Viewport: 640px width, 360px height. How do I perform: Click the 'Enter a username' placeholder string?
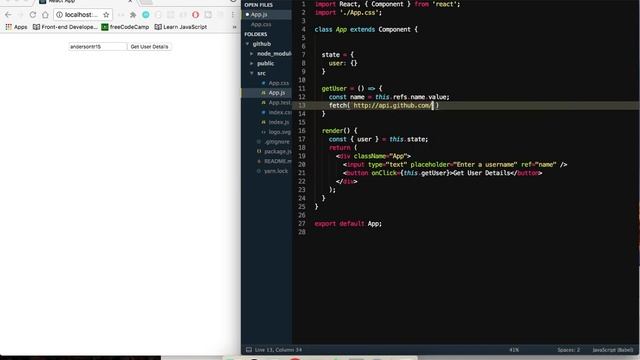(x=485, y=164)
